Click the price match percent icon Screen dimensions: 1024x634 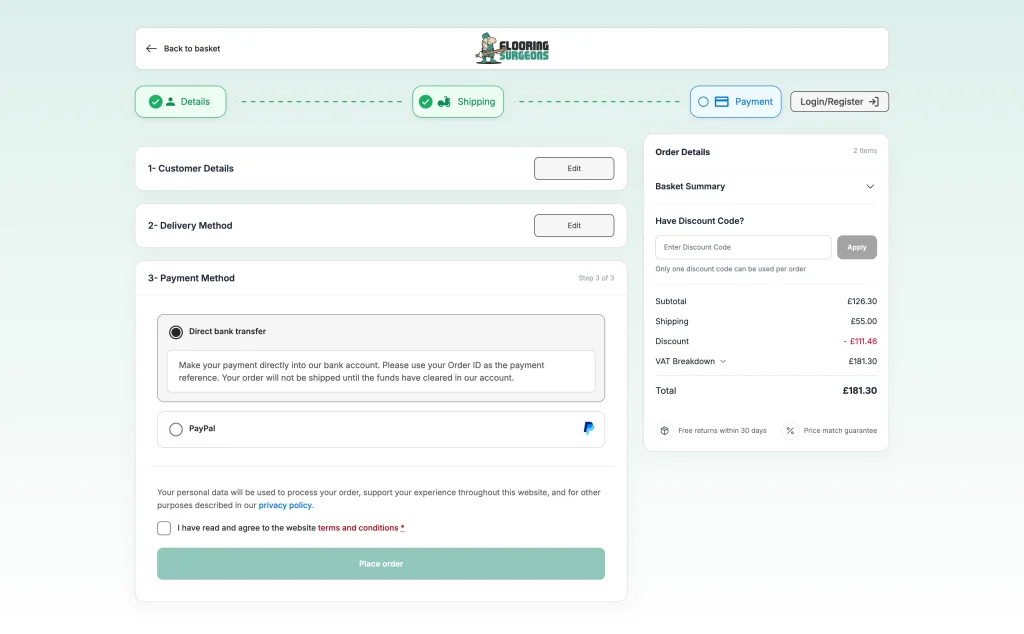(x=790, y=430)
